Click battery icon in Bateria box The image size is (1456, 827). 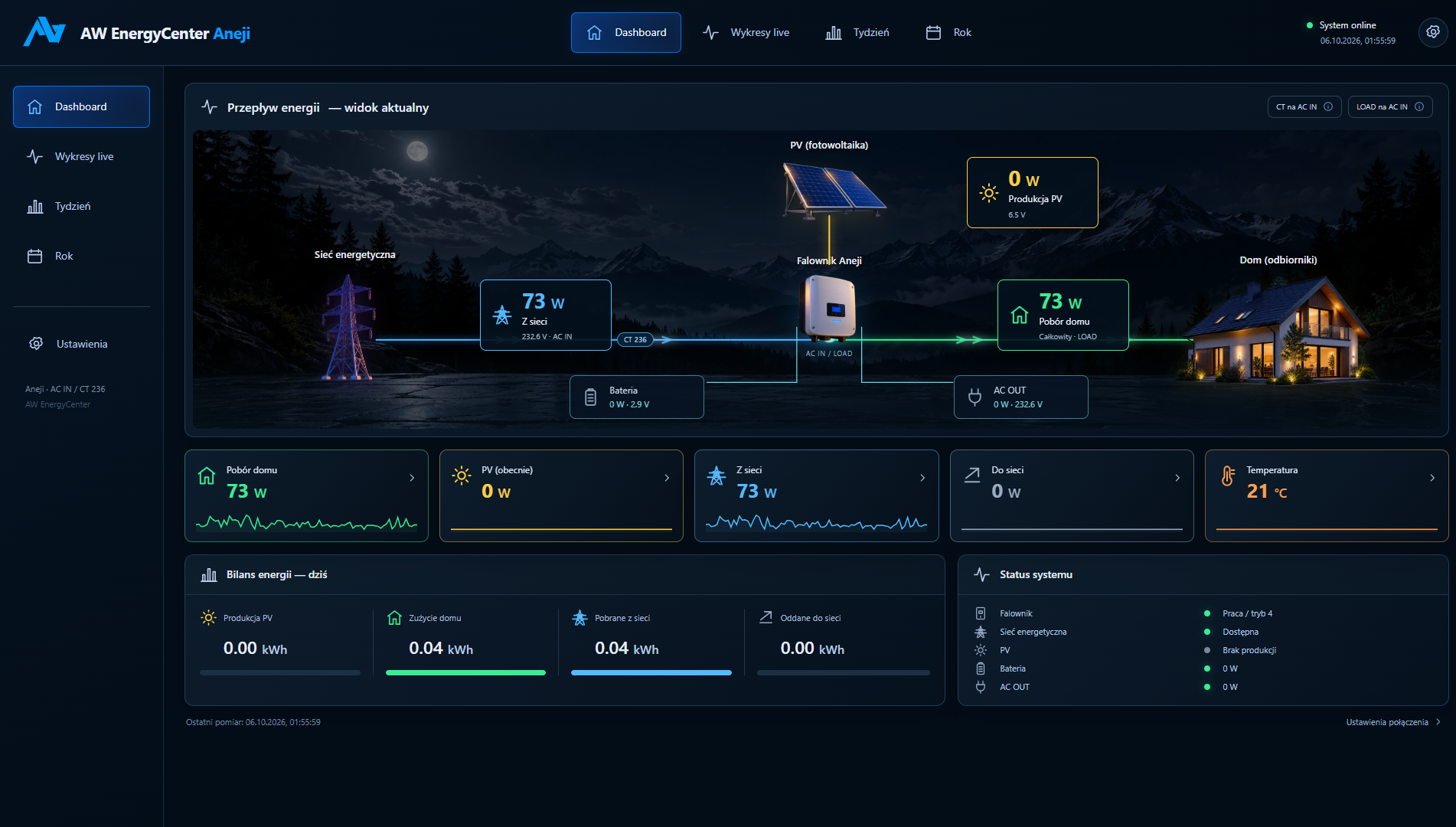click(x=590, y=397)
